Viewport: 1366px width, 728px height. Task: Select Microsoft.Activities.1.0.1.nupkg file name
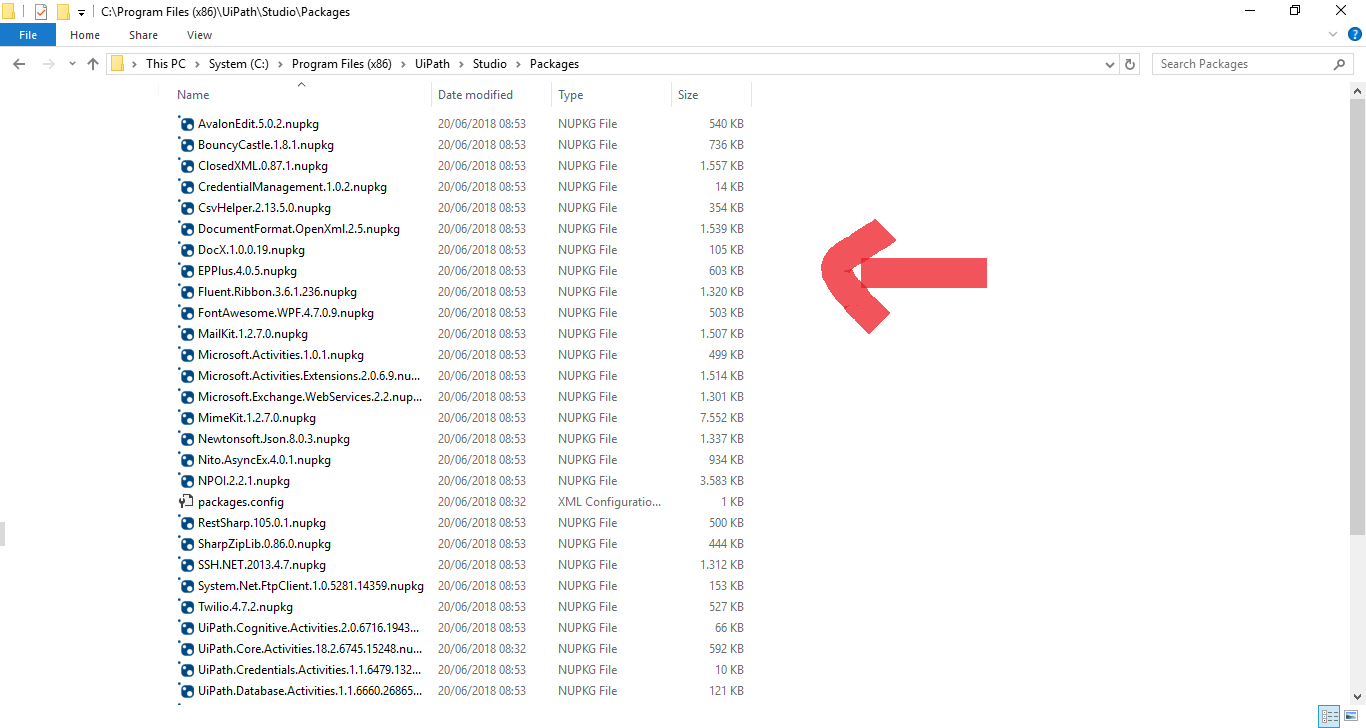pyautogui.click(x=281, y=355)
